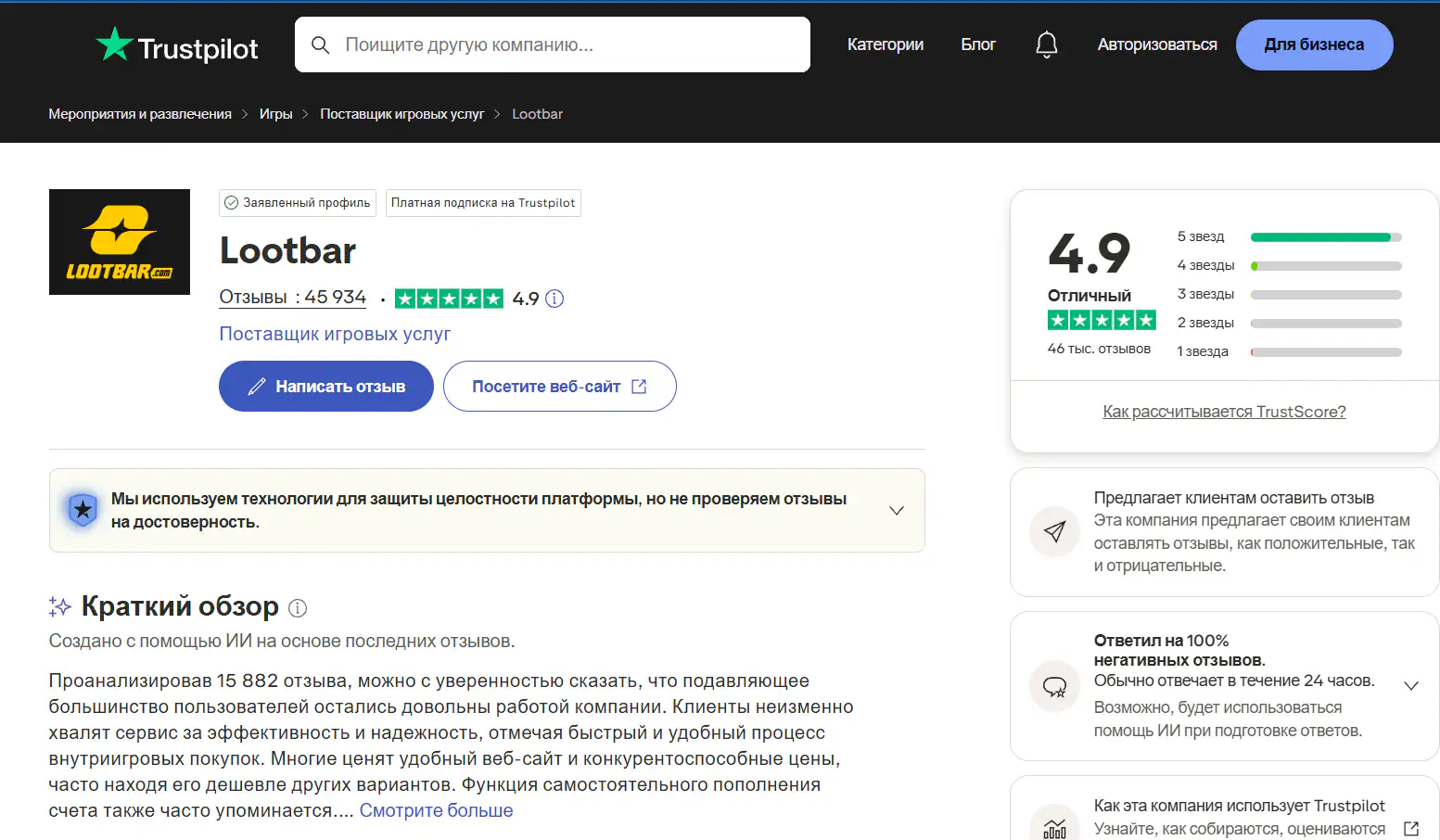Open the Отзывы: 45 934 link
Viewport: 1440px width, 840px height.
coord(292,298)
